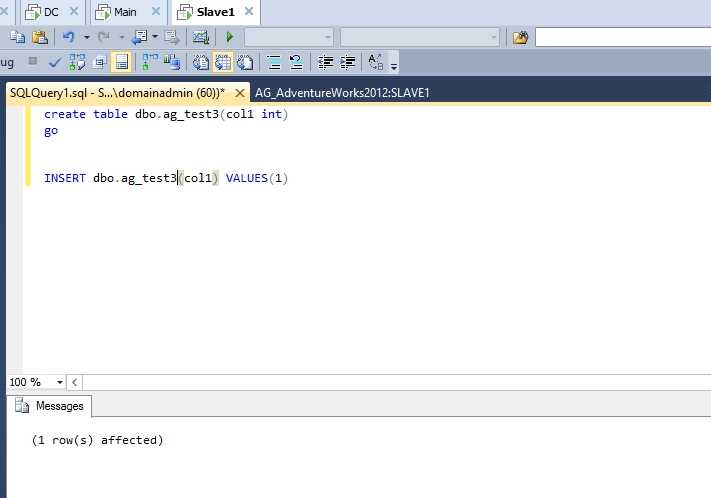Click Specify Values for Template Parameters
The image size is (711, 498).
click(x=376, y=62)
